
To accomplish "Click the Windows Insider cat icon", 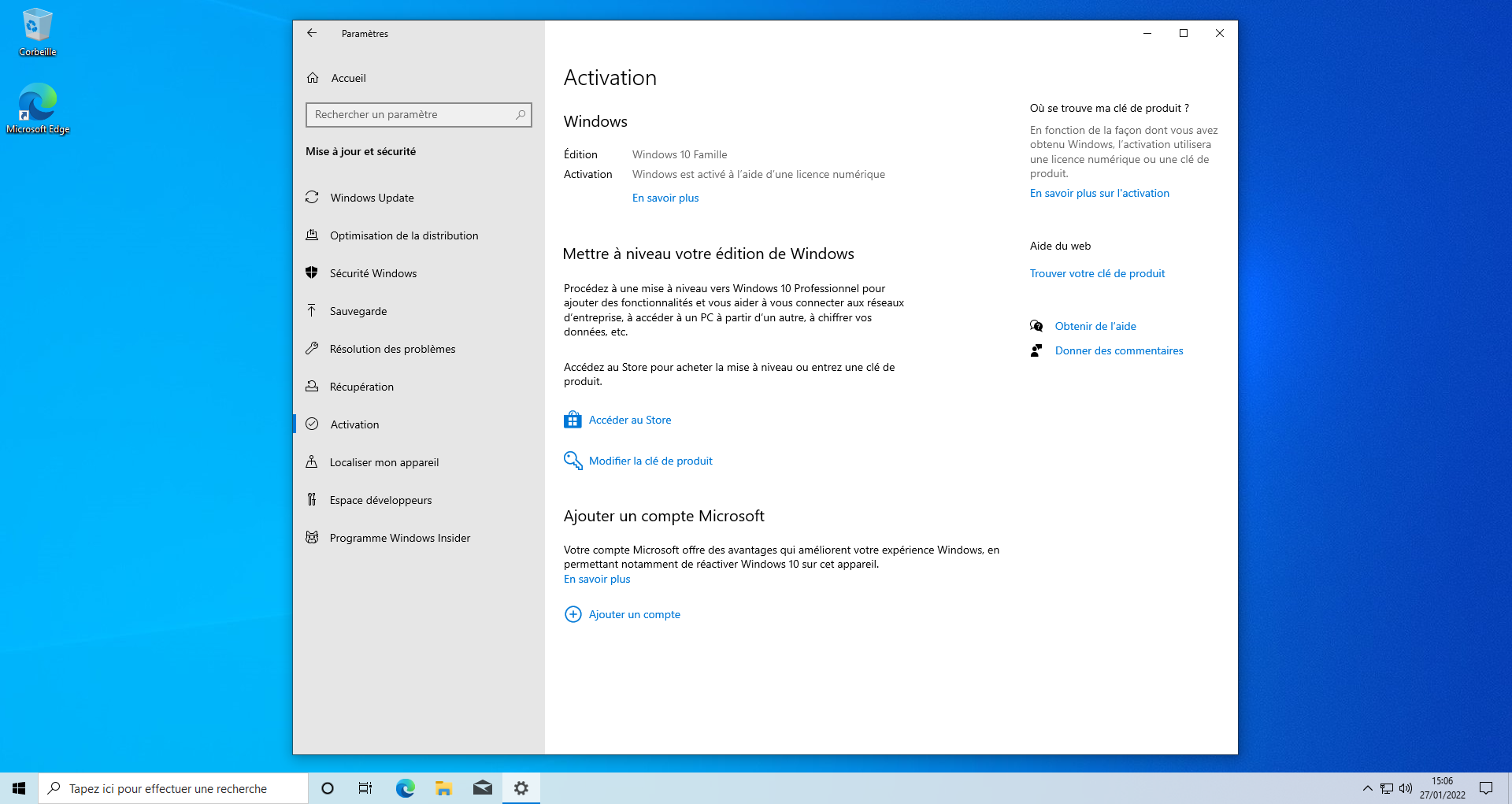I will (312, 537).
